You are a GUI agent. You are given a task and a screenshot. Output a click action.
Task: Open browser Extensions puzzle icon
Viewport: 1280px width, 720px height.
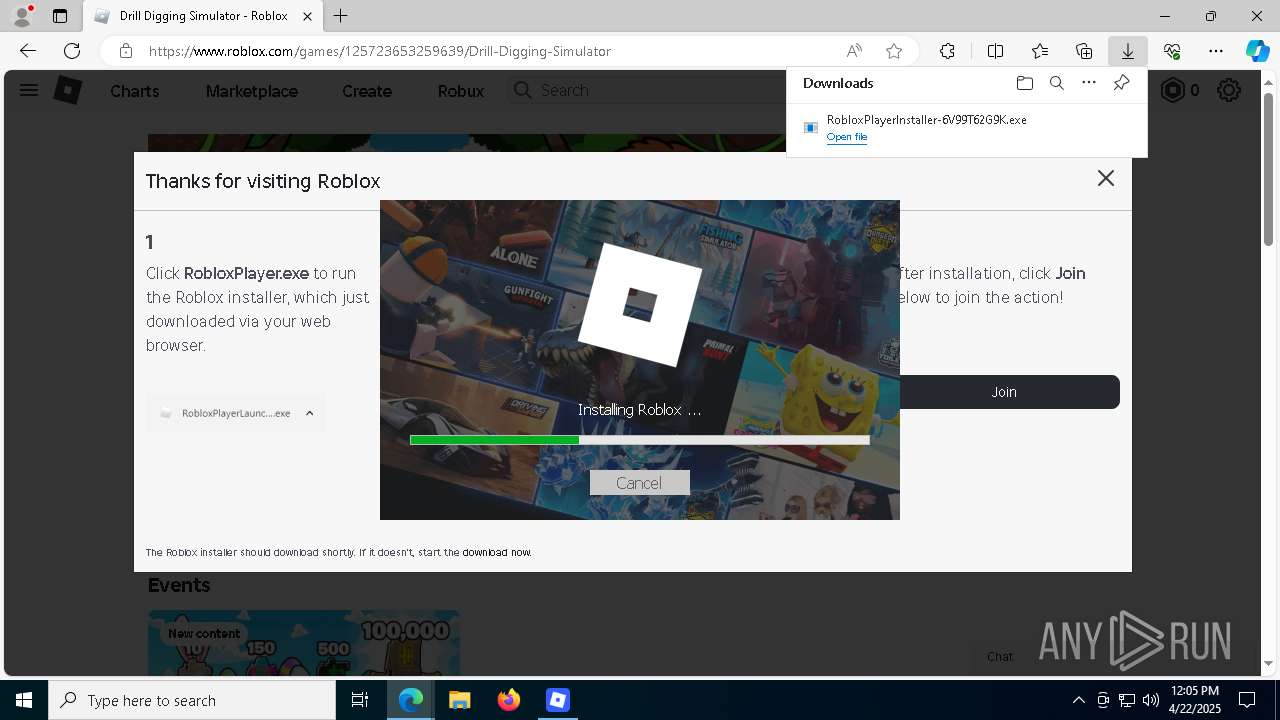click(x=947, y=51)
